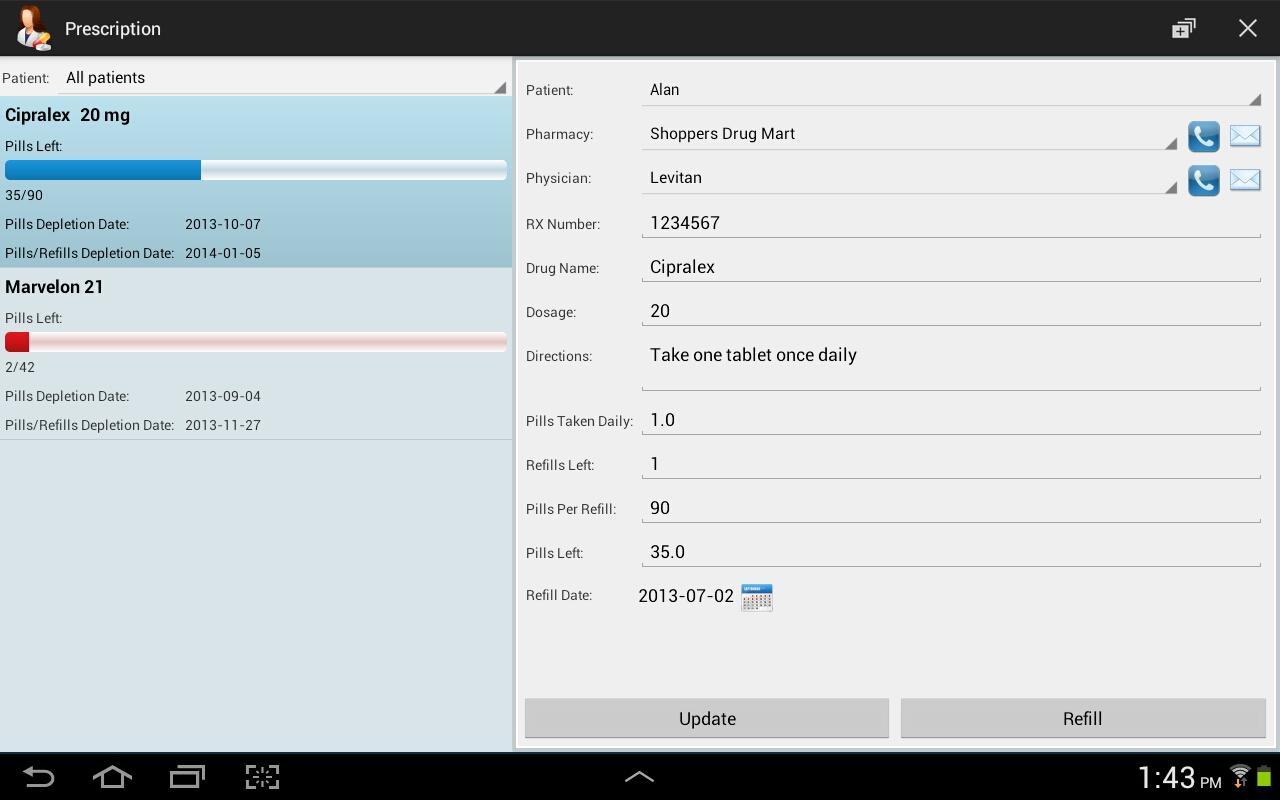The height and width of the screenshot is (800, 1280).
Task: Click refills depletion date 2014-01-05
Action: click(x=223, y=253)
